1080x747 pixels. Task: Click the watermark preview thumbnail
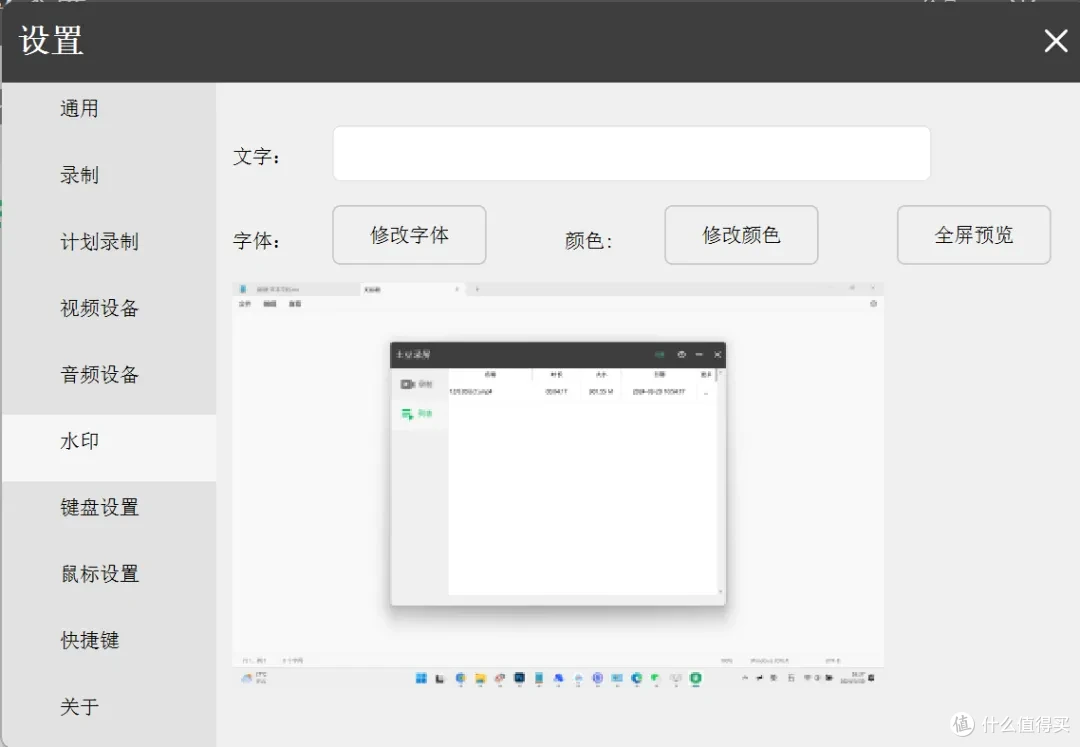(x=558, y=484)
